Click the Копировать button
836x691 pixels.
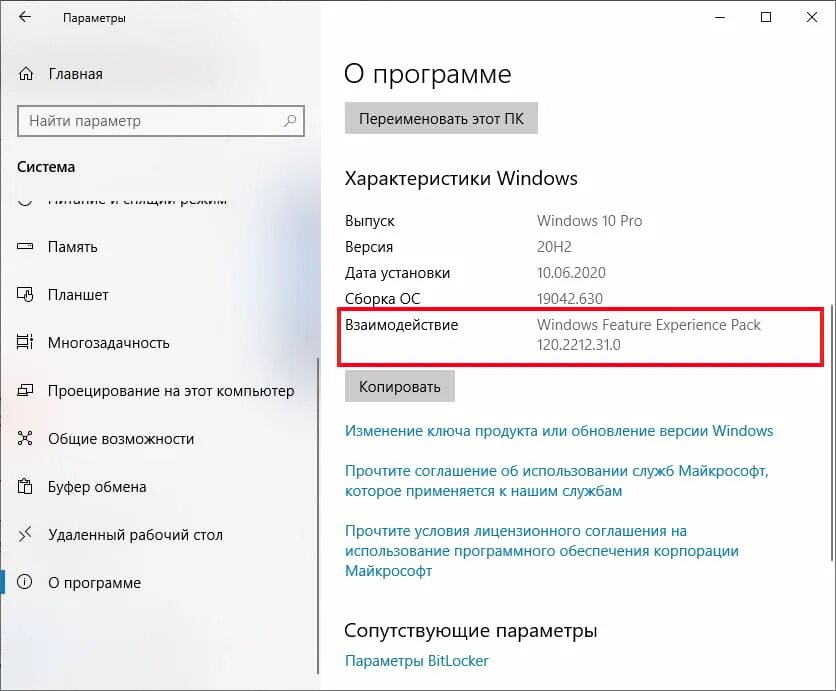click(399, 387)
